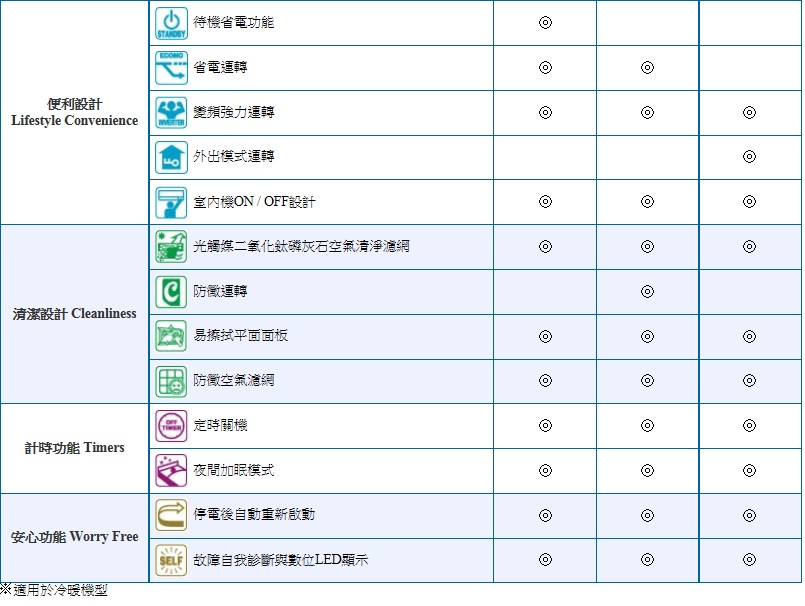Click the Cleanliness category heading

75,314
